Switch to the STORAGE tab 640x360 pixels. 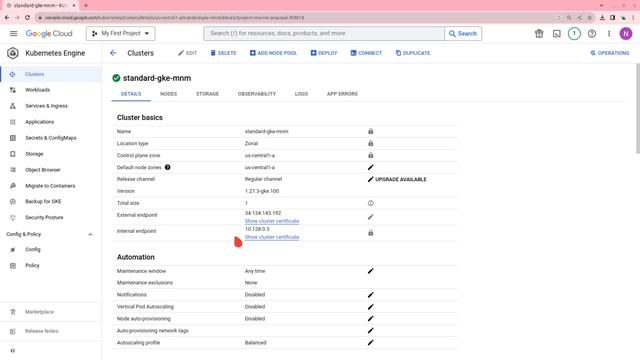(207, 94)
